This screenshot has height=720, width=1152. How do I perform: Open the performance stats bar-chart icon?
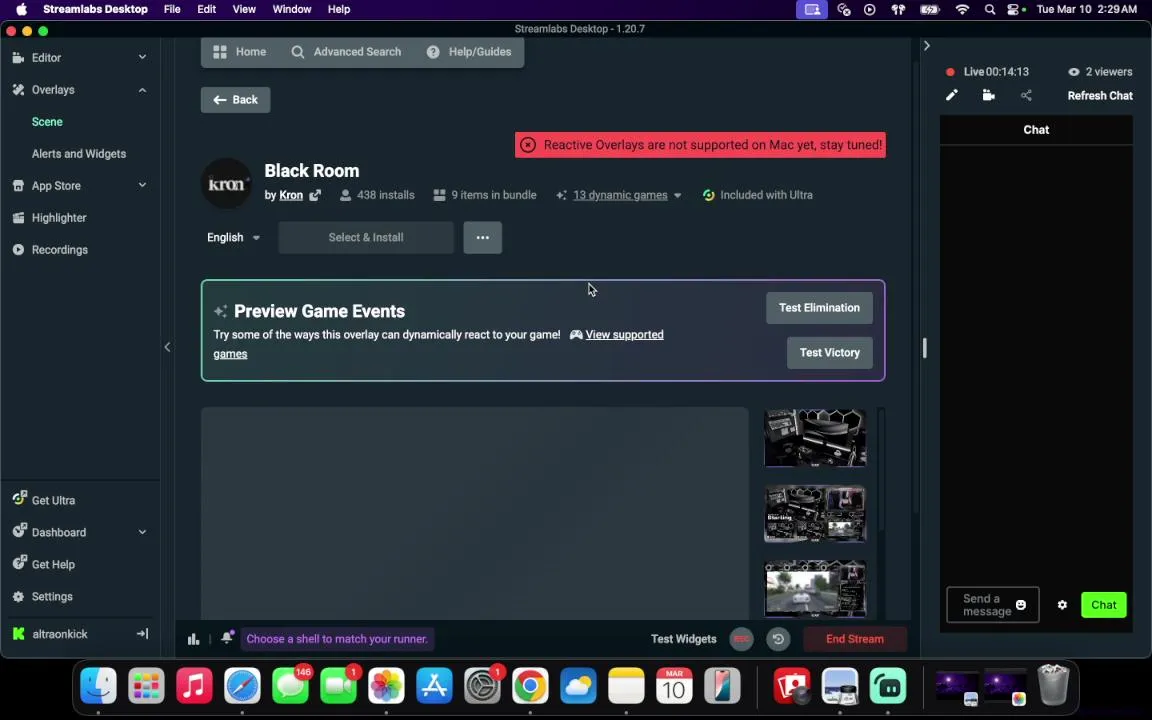click(193, 638)
